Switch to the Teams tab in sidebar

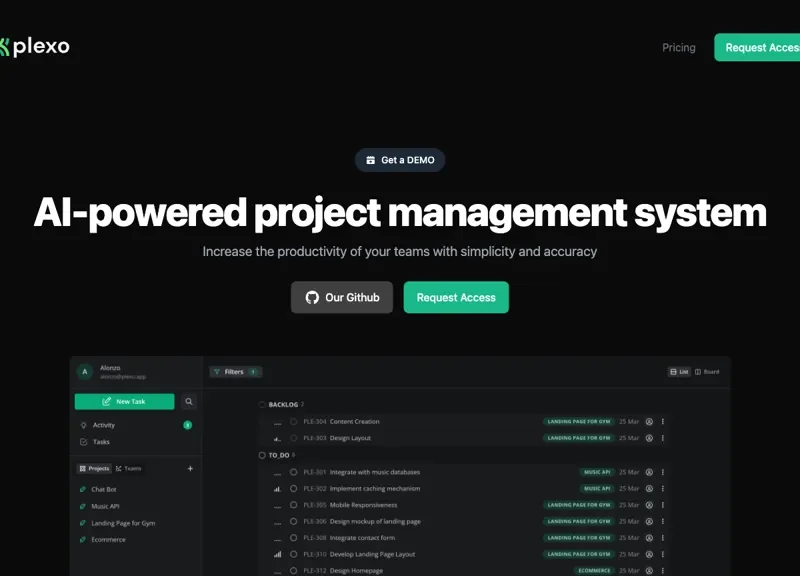click(129, 468)
